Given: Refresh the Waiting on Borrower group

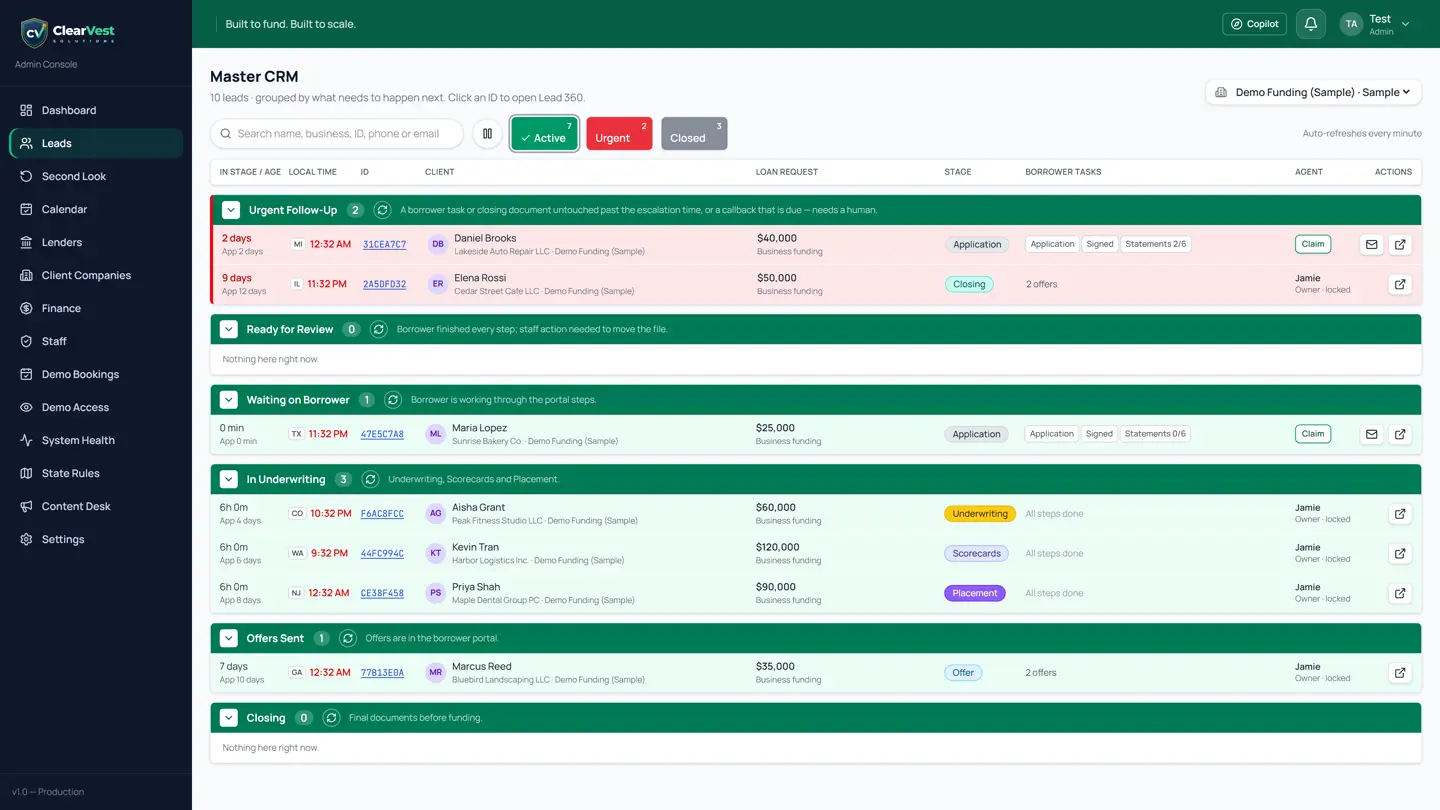Looking at the screenshot, I should pos(393,400).
